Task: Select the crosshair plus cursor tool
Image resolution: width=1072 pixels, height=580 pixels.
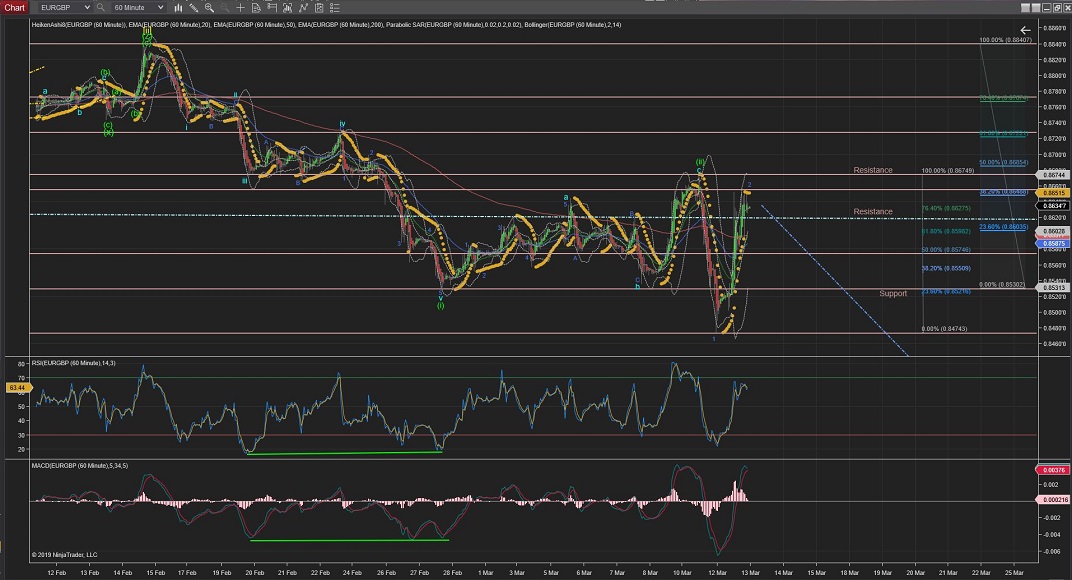Action: 240,8
